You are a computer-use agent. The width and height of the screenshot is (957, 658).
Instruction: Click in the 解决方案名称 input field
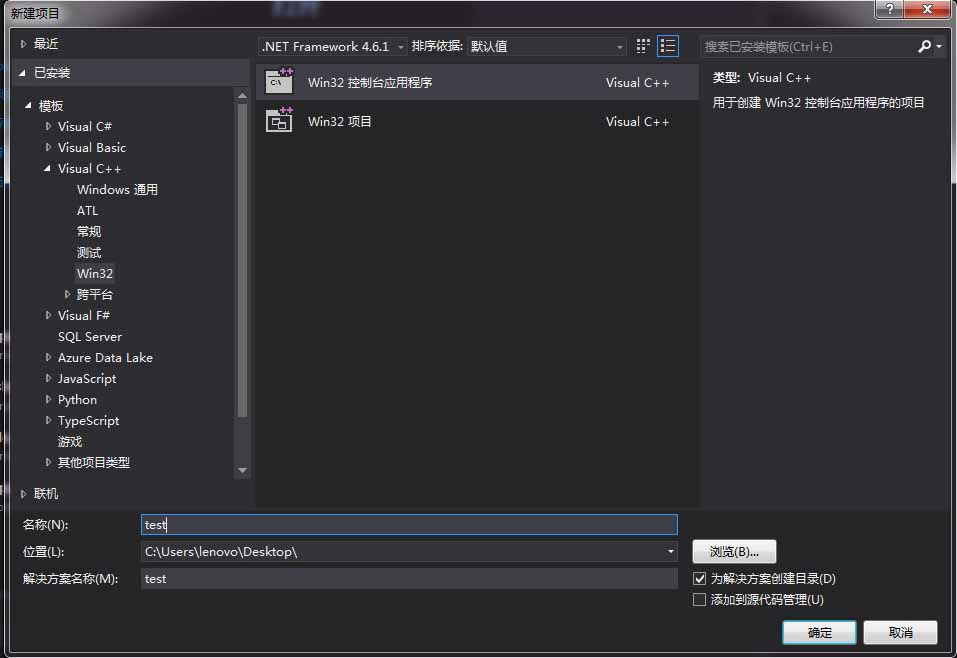[x=409, y=579]
